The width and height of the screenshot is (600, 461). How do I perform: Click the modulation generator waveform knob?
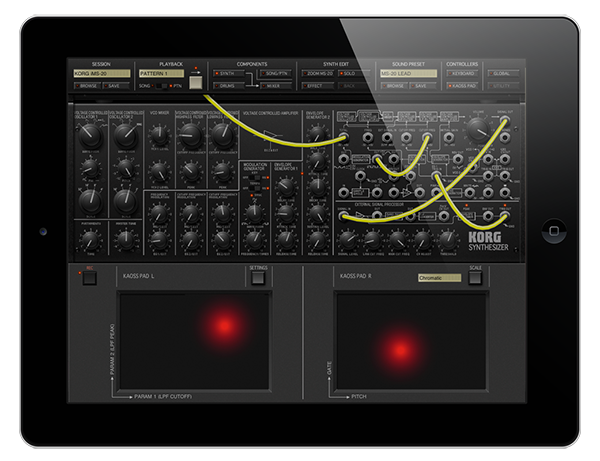click(254, 214)
